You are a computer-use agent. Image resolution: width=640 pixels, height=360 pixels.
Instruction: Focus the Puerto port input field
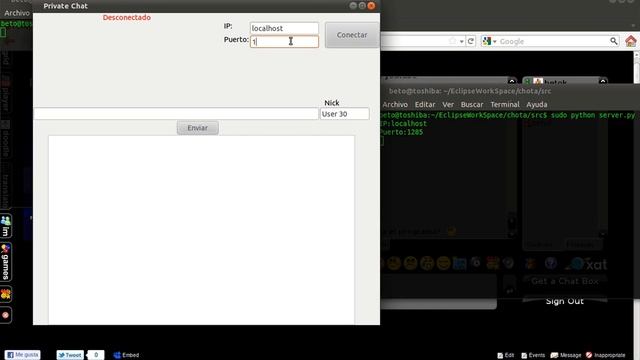pos(284,41)
